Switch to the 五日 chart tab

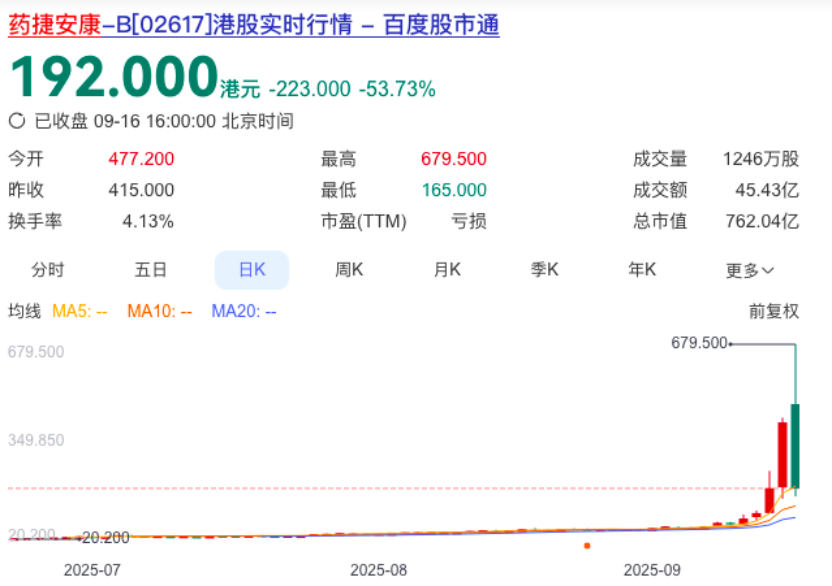pyautogui.click(x=150, y=270)
